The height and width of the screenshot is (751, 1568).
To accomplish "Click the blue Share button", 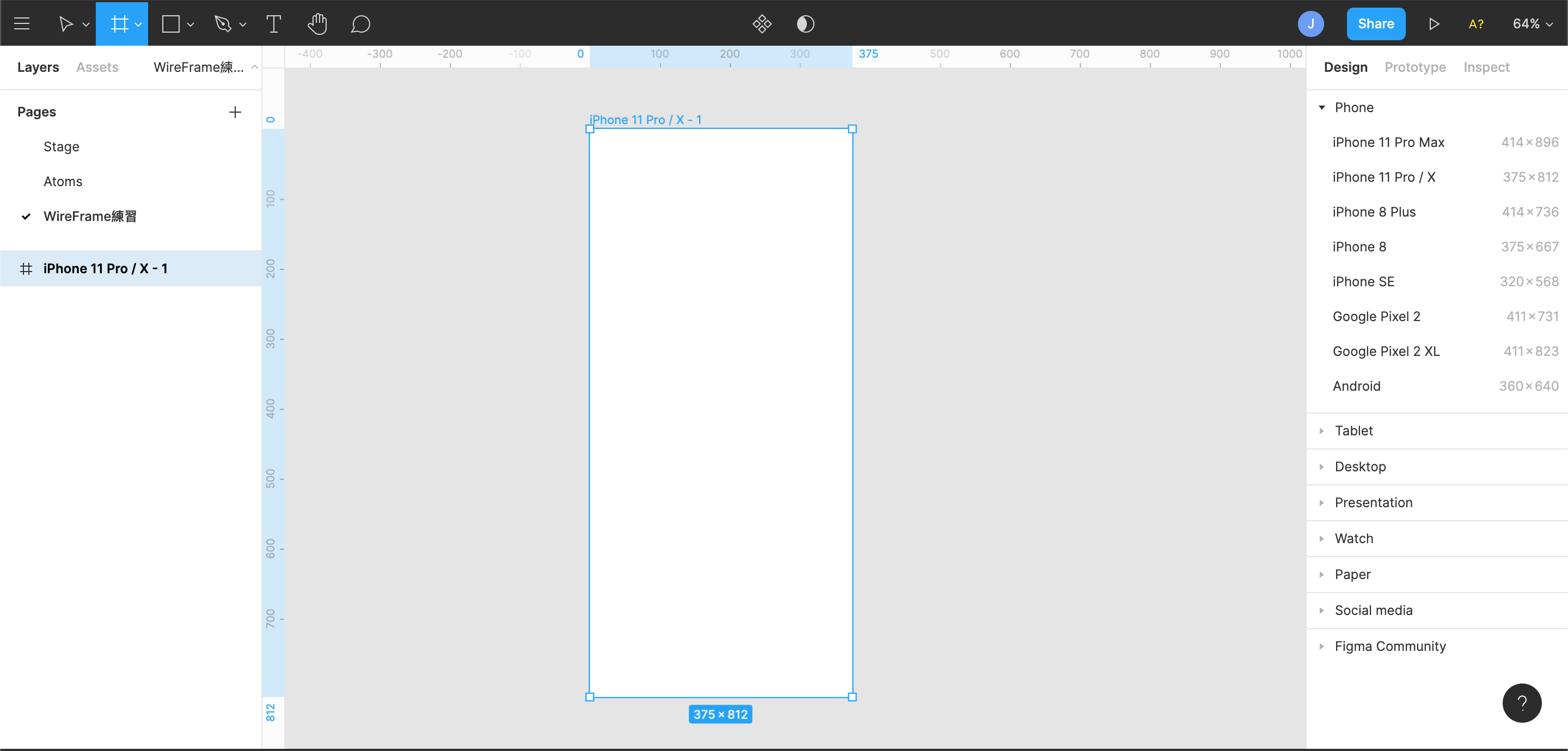I will click(x=1375, y=24).
